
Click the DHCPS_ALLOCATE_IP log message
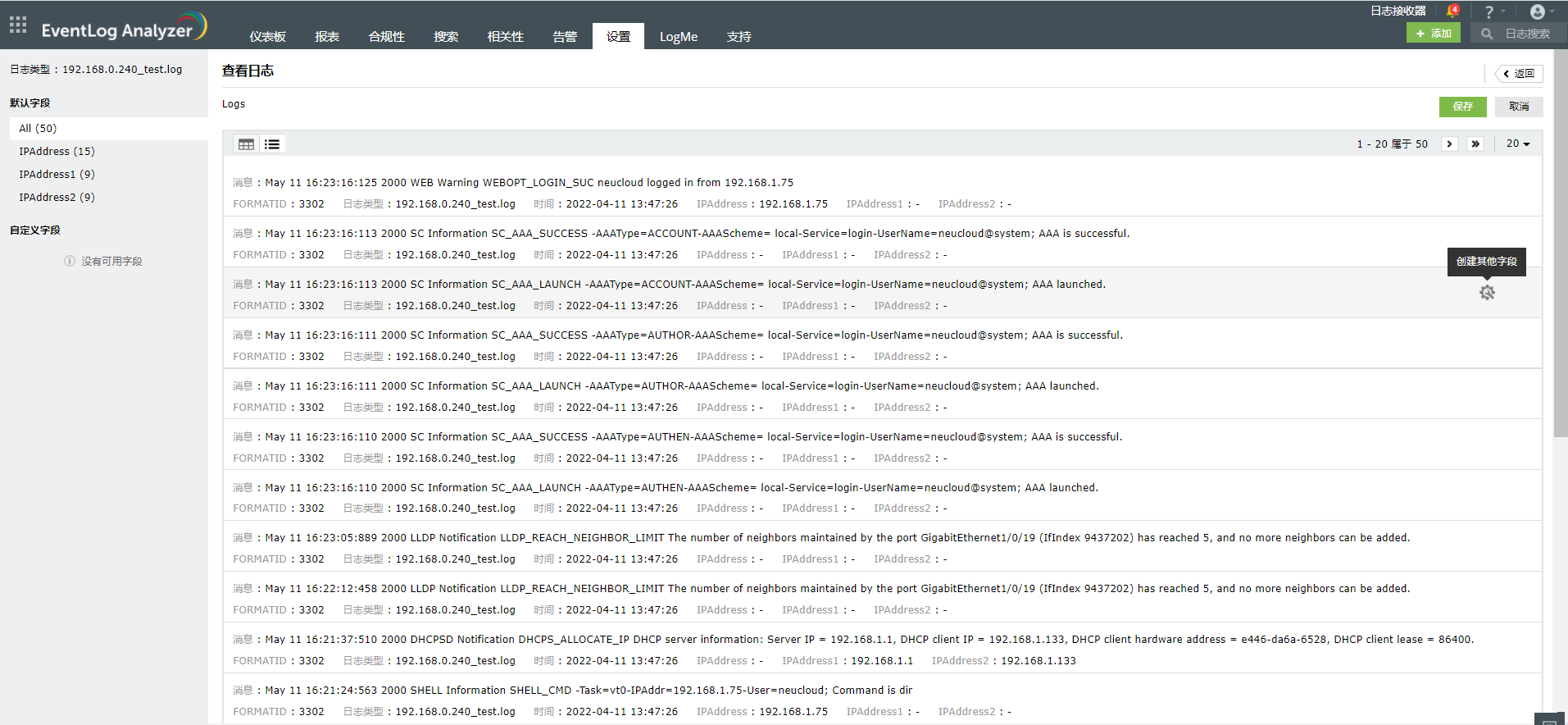(x=870, y=640)
